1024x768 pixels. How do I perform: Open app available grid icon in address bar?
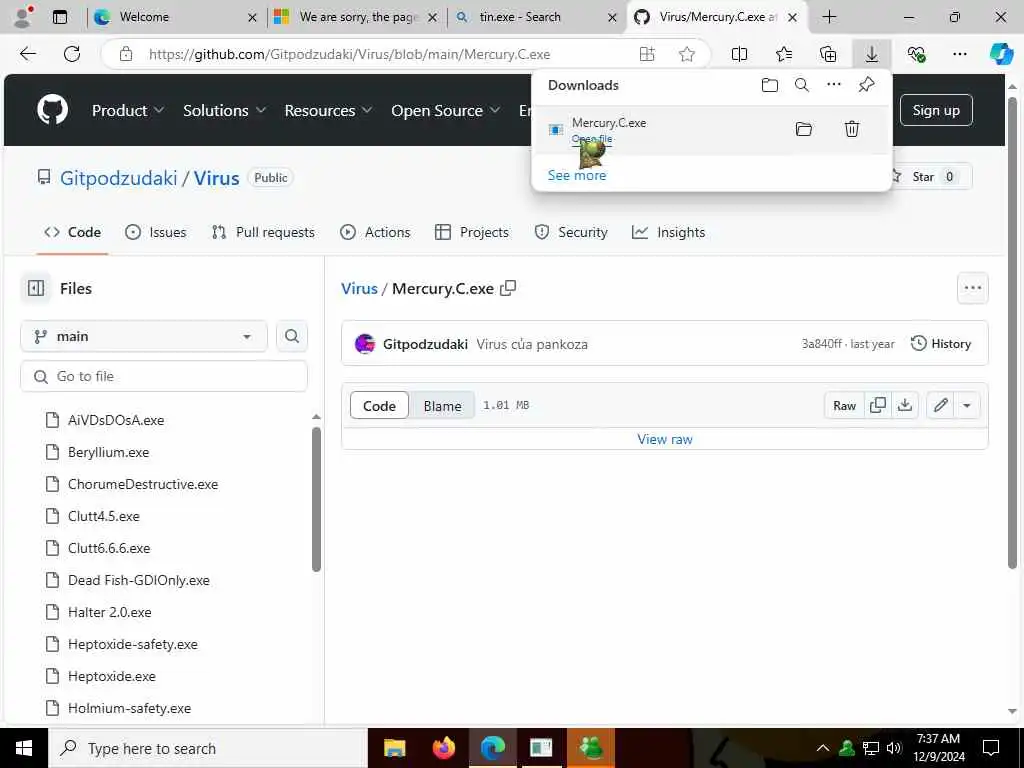[x=647, y=54]
